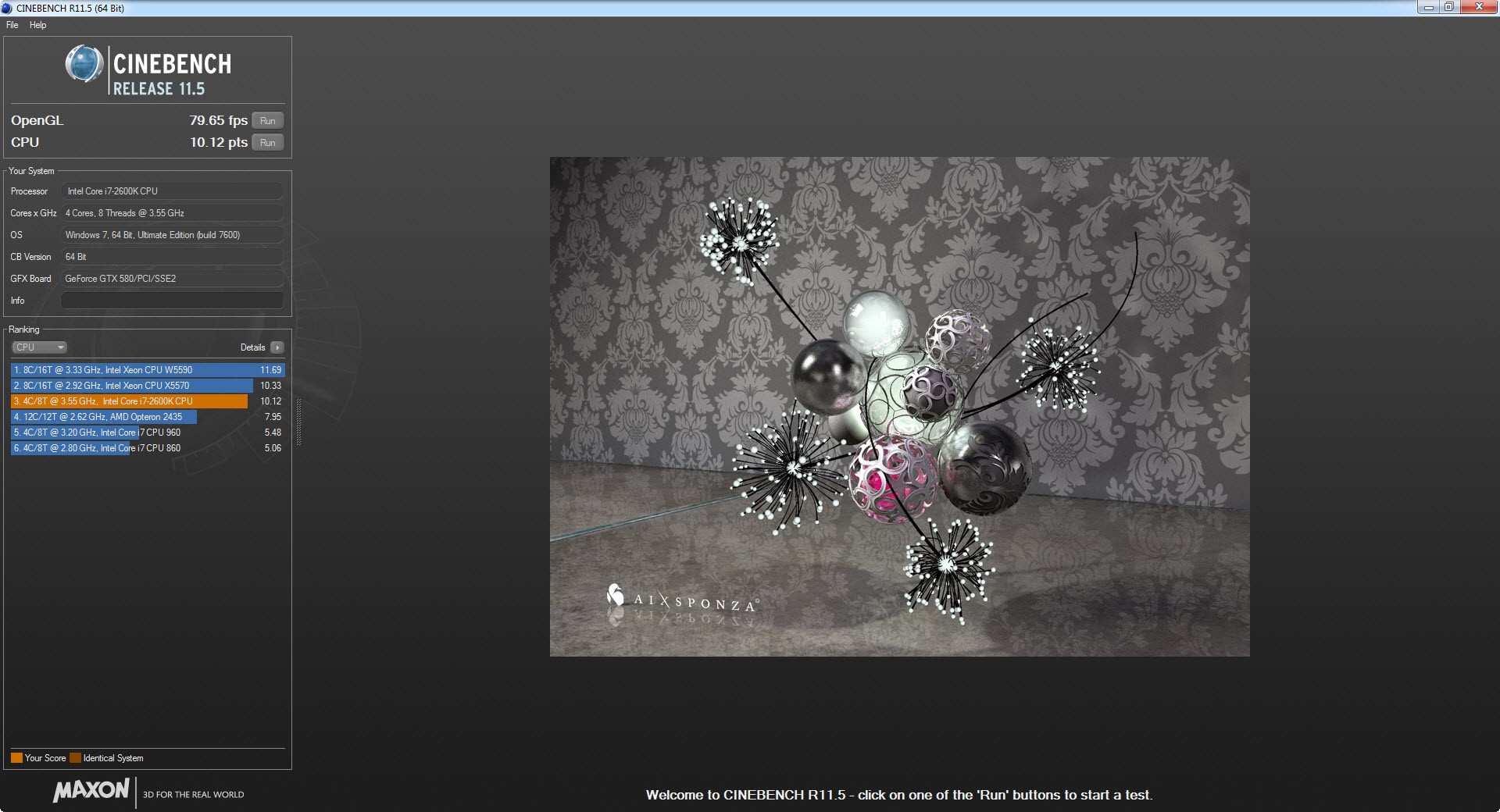Viewport: 1500px width, 812px height.
Task: Click the Details label in Ranking
Action: point(252,347)
